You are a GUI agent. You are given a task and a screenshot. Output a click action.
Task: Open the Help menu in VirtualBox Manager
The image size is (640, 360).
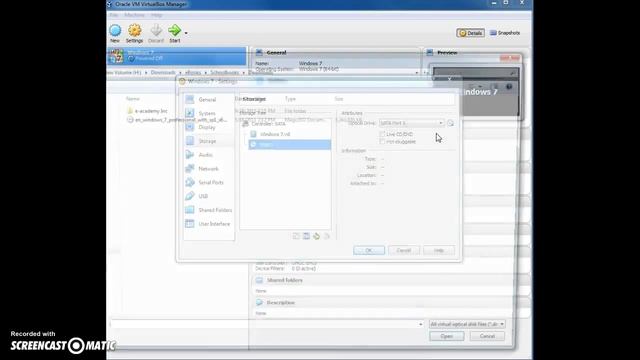156,15
